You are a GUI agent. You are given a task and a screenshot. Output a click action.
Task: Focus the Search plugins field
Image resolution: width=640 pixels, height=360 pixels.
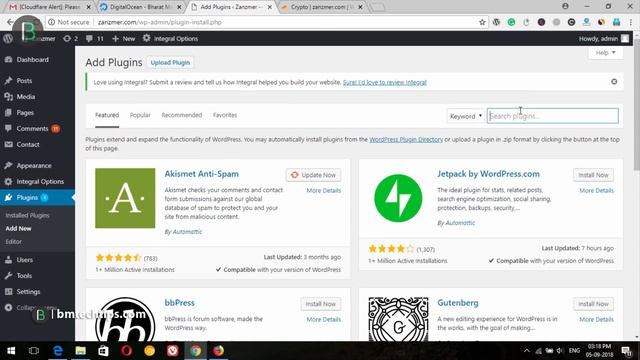[x=553, y=116]
